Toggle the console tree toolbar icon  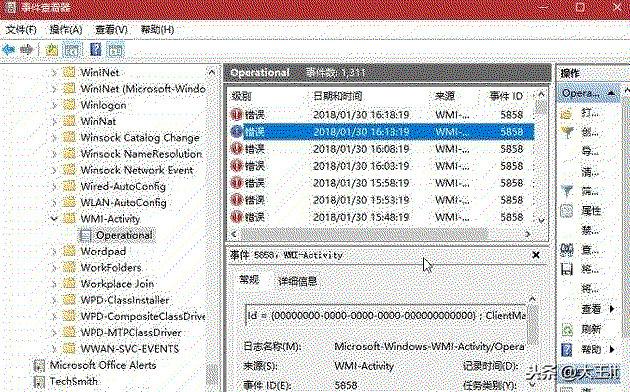pyautogui.click(x=73, y=50)
